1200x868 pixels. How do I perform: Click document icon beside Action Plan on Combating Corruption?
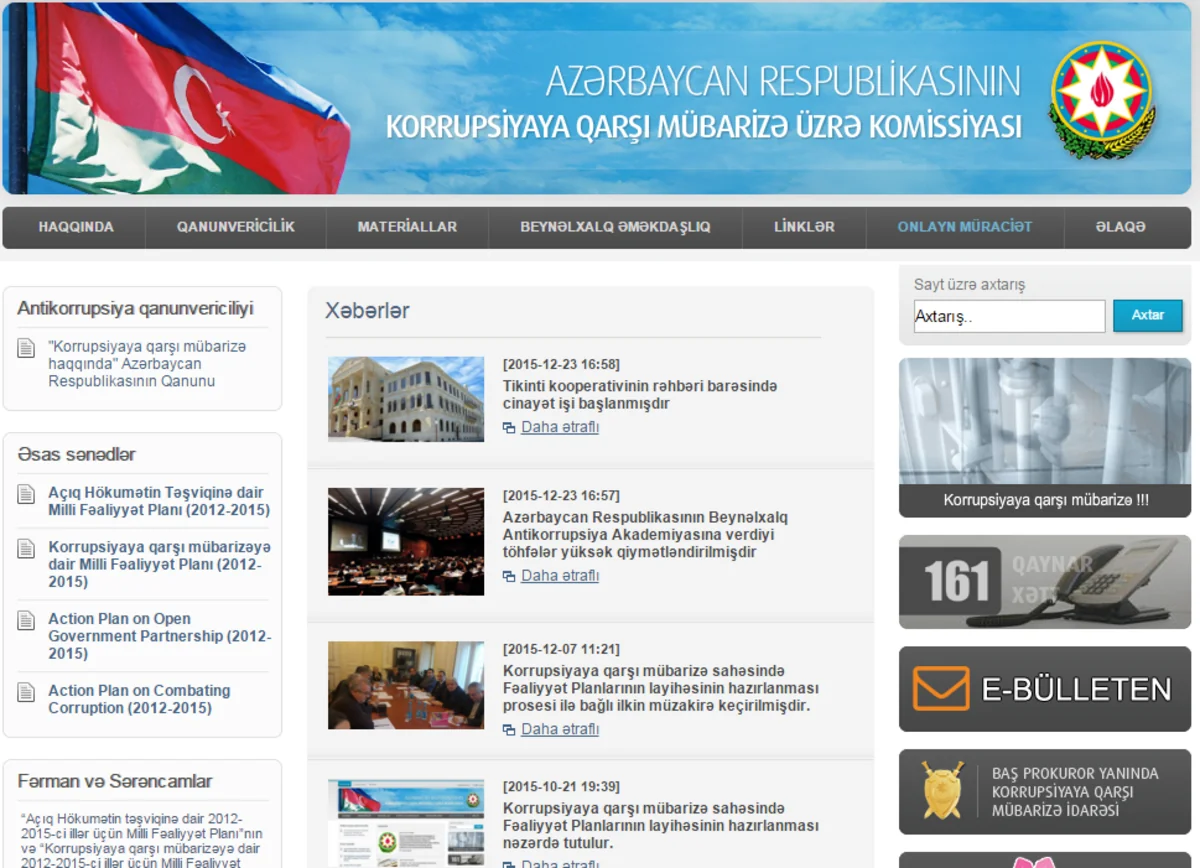click(x=27, y=692)
